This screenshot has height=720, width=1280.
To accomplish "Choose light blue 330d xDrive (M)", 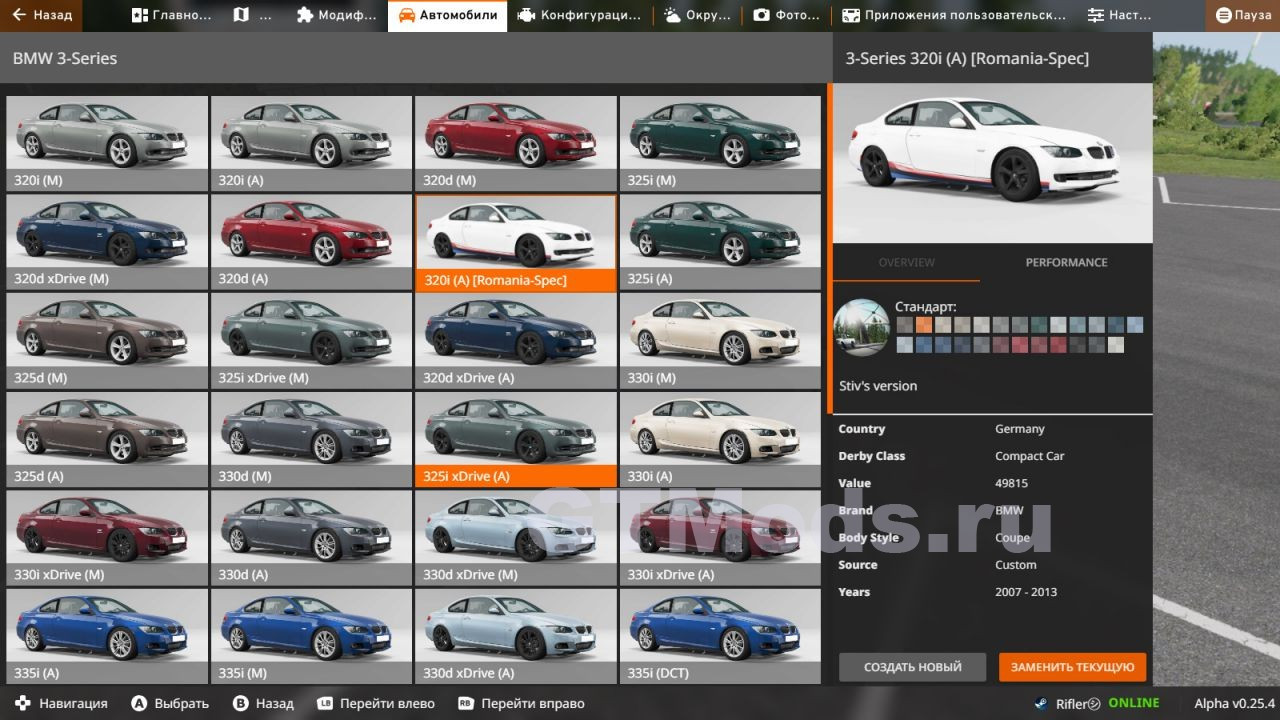I will coord(515,537).
